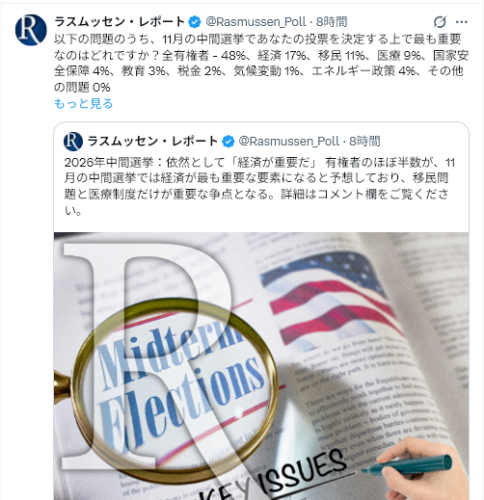Image resolution: width=484 pixels, height=500 pixels.
Task: Click the blue verified badge on top post
Action: click(x=195, y=22)
